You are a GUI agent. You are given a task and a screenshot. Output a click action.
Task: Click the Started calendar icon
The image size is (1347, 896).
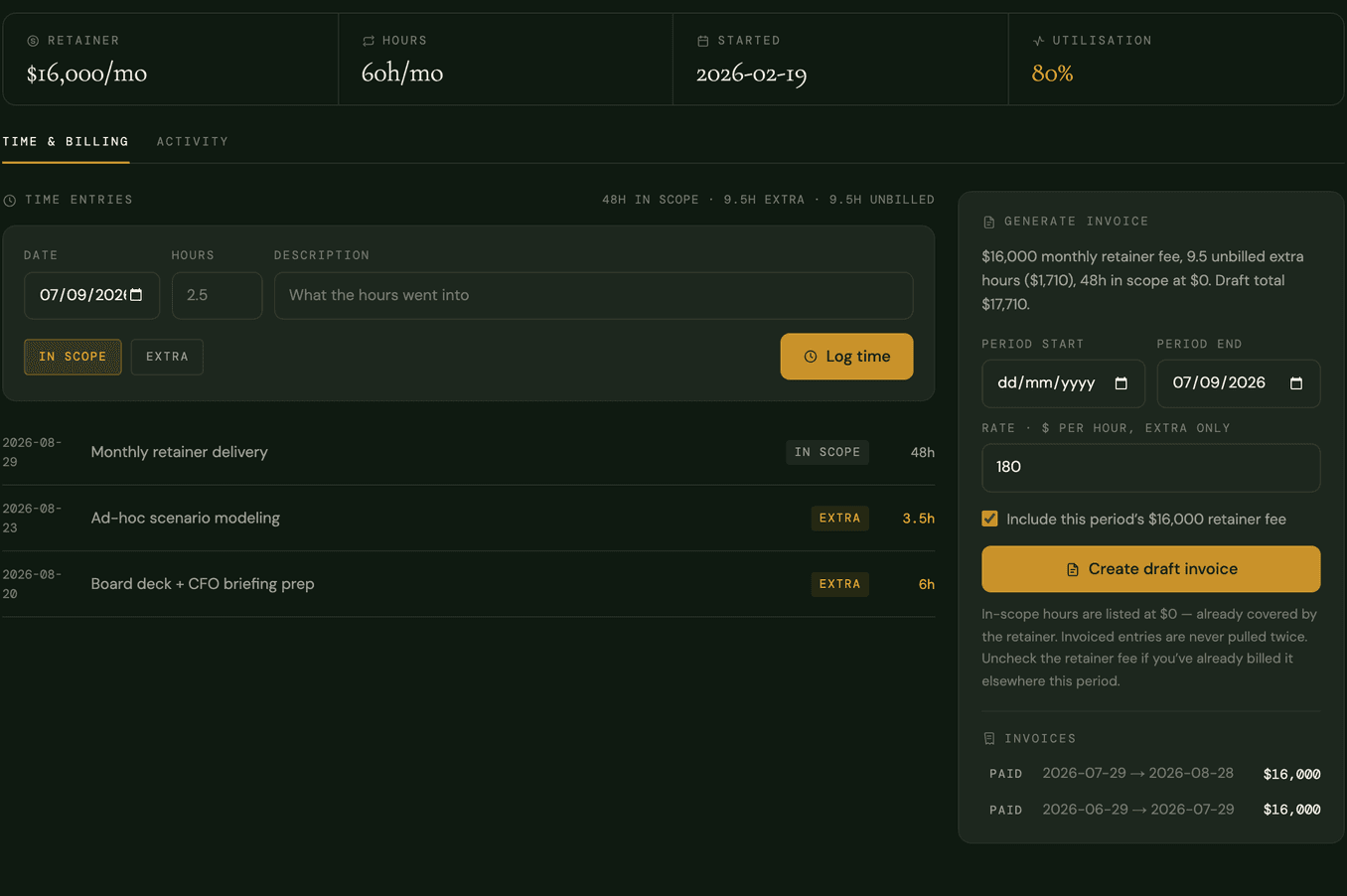[x=703, y=41]
